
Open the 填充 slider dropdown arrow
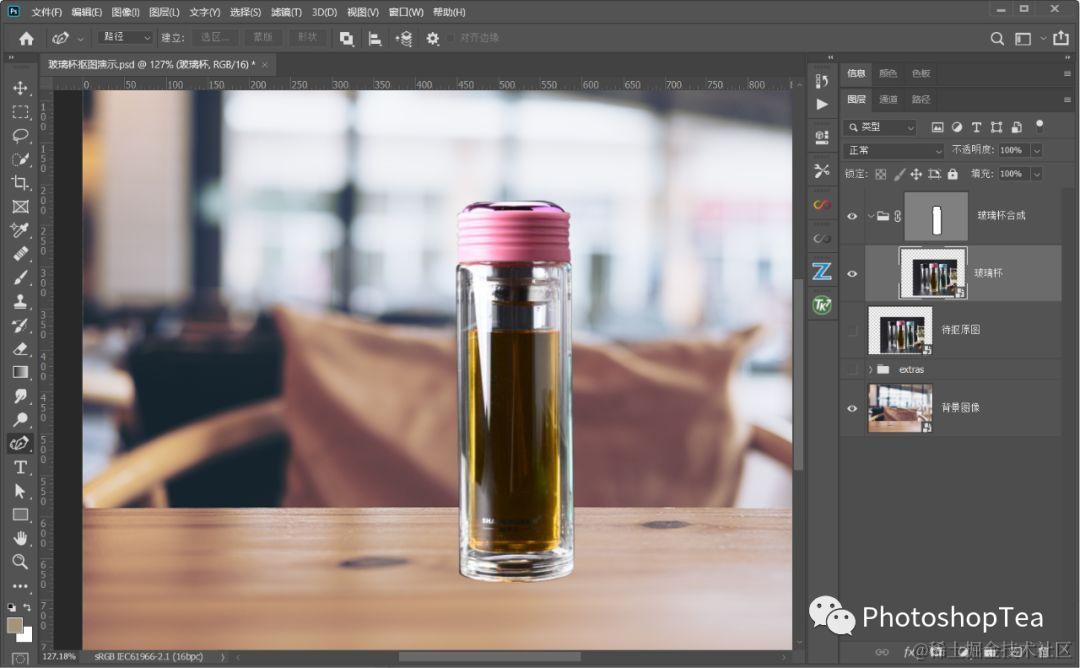(x=1037, y=174)
